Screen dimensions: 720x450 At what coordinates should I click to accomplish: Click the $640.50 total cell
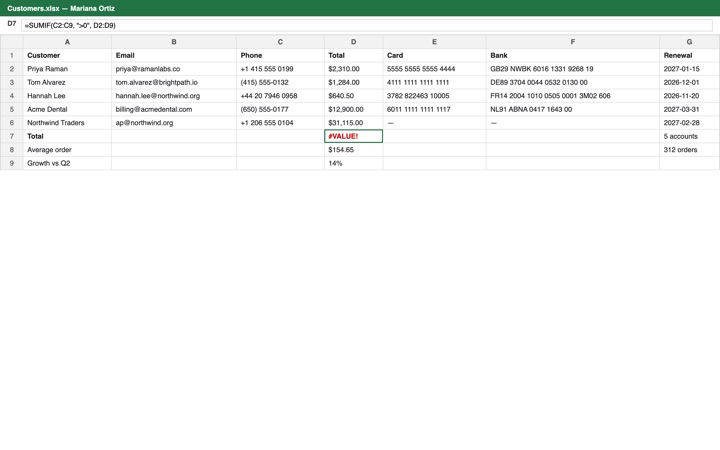[x=354, y=96]
